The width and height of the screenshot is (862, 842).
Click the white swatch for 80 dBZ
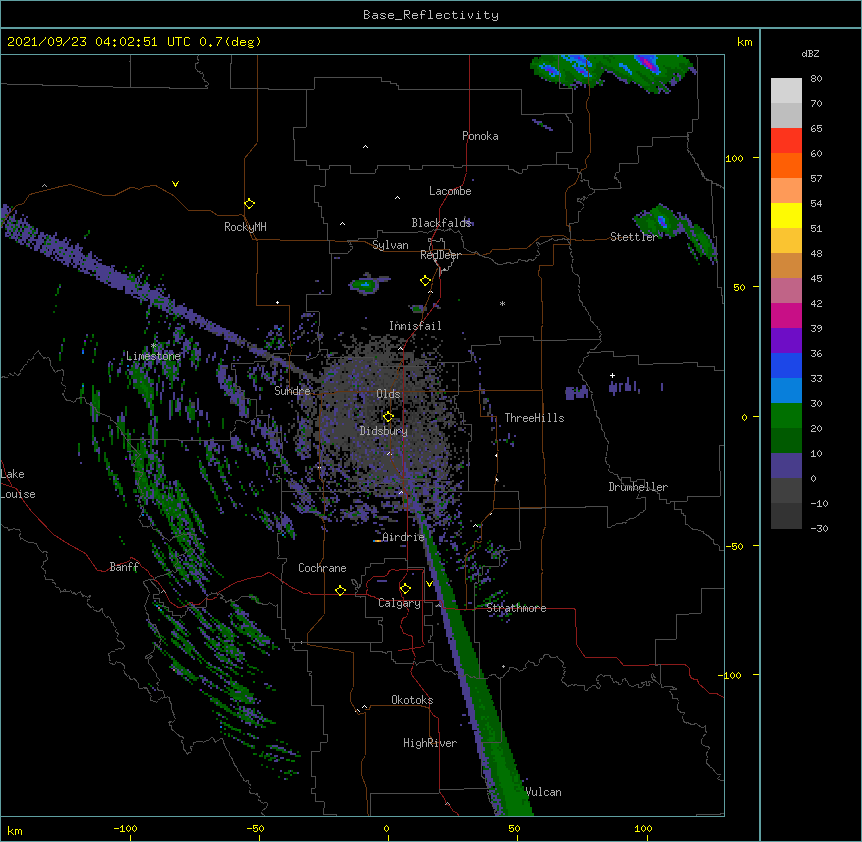(x=786, y=91)
